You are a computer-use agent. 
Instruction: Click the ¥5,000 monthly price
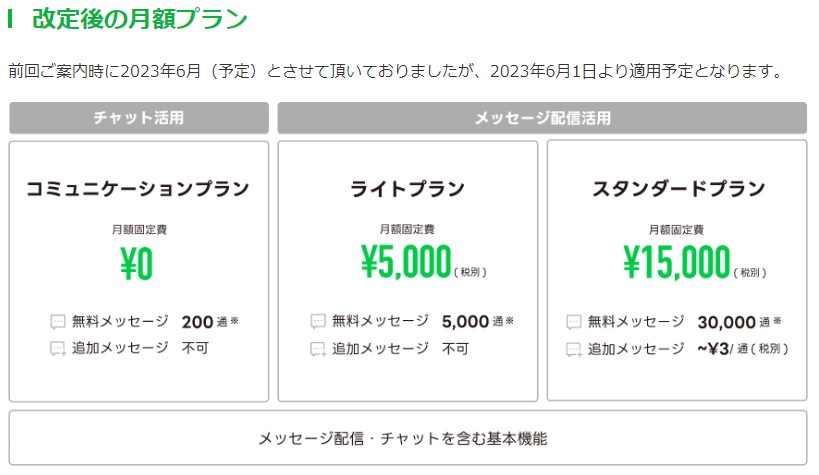406,262
